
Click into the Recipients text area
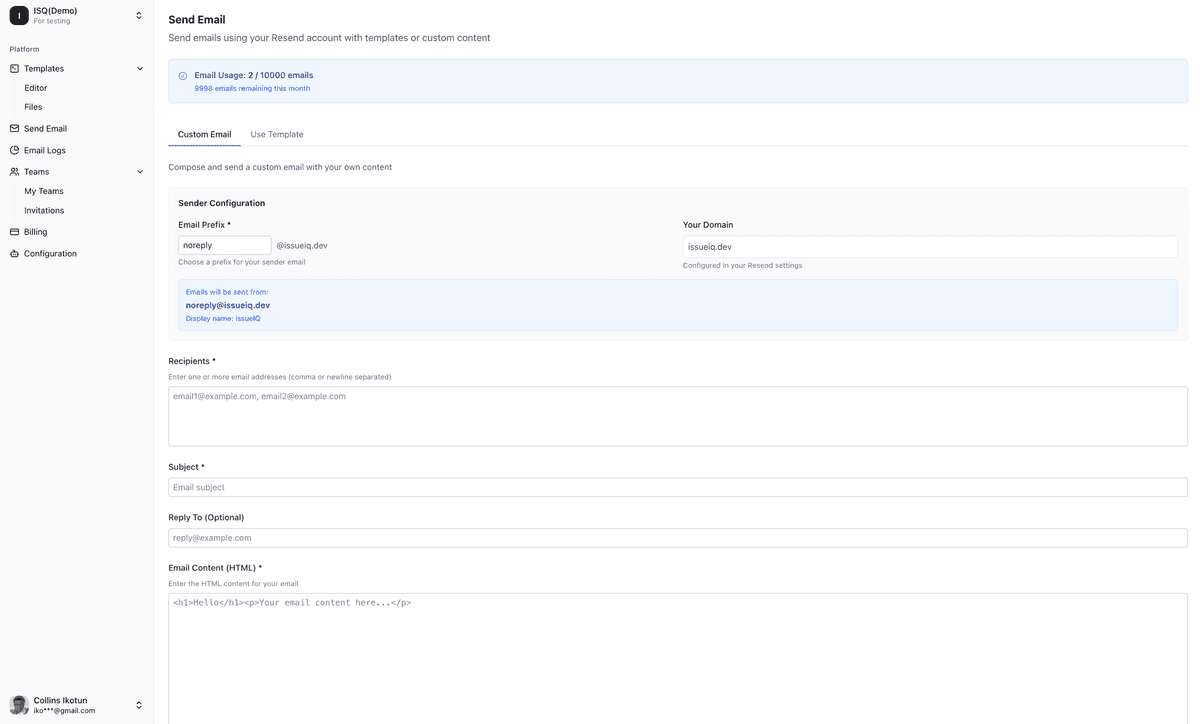(x=677, y=414)
